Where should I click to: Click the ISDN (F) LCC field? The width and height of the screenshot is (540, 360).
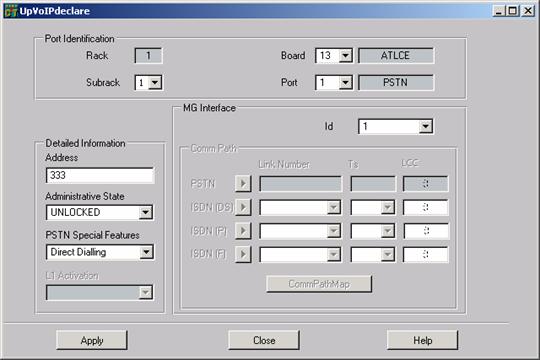426,255
